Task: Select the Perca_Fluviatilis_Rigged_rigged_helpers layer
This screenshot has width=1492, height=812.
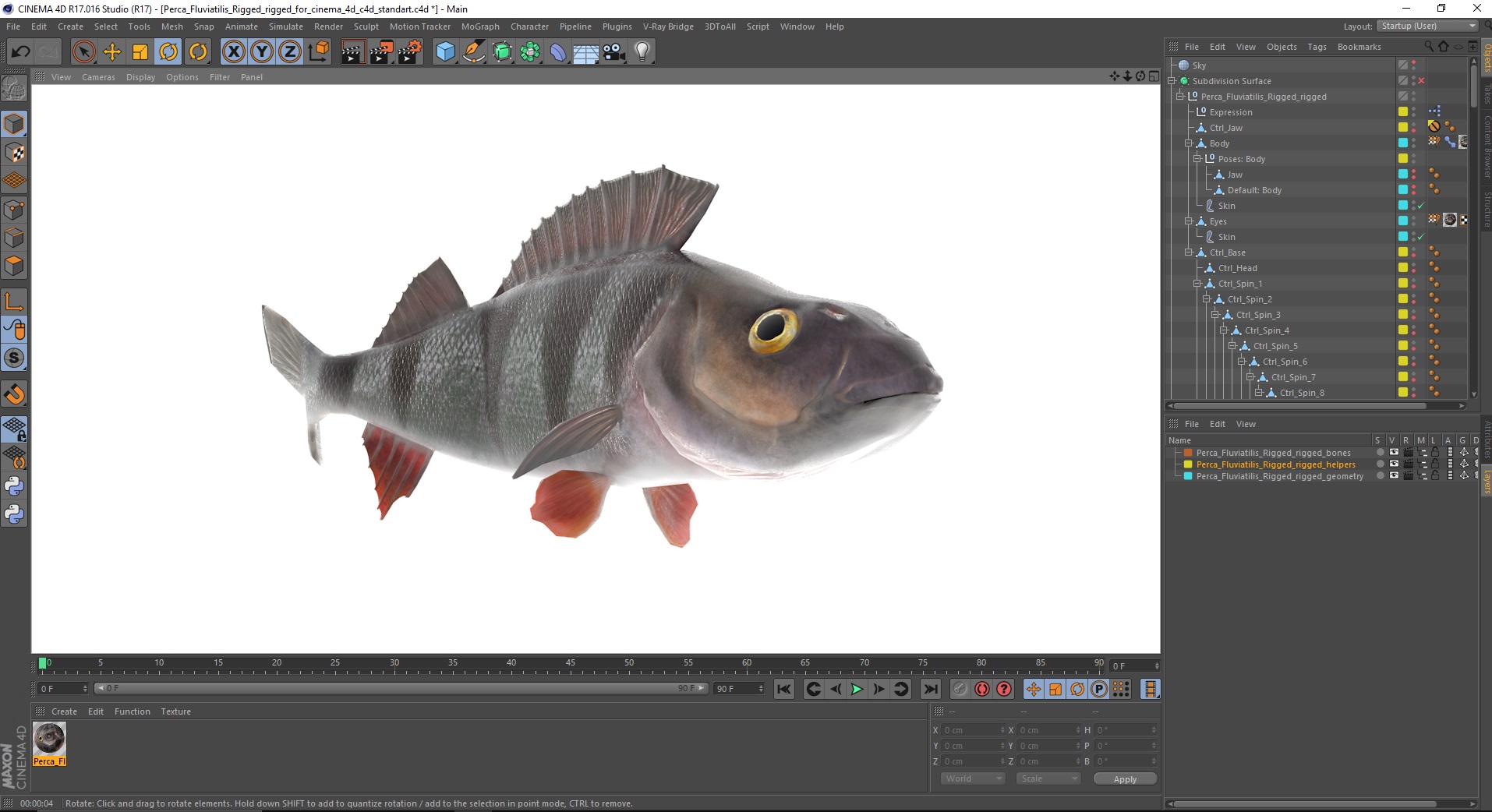Action: [1275, 464]
